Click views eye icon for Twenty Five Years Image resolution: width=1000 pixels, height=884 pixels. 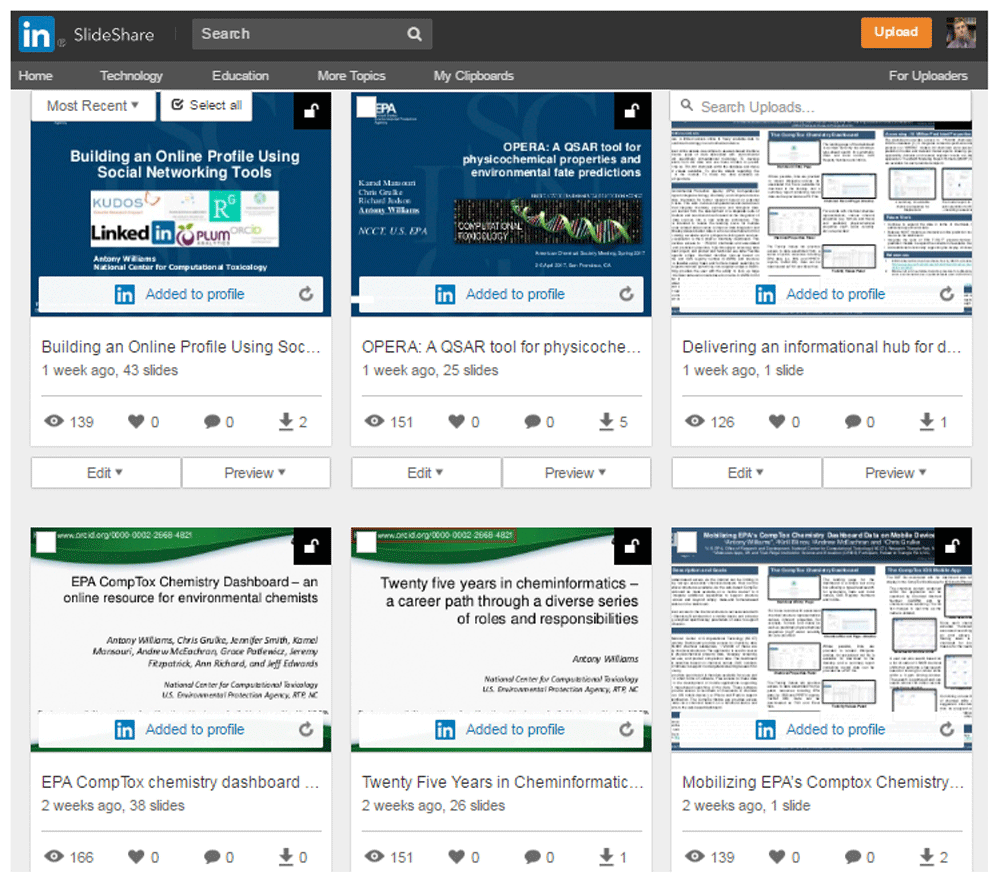pos(374,856)
